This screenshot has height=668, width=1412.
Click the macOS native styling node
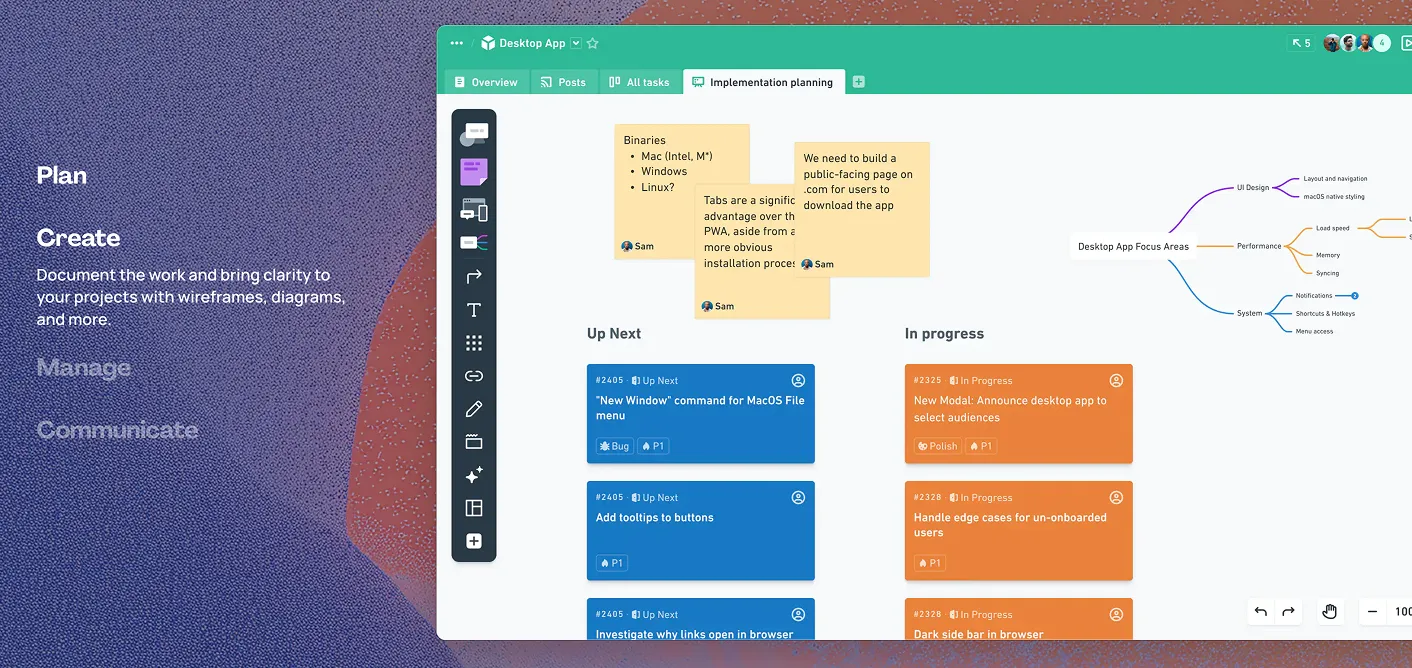point(1334,197)
